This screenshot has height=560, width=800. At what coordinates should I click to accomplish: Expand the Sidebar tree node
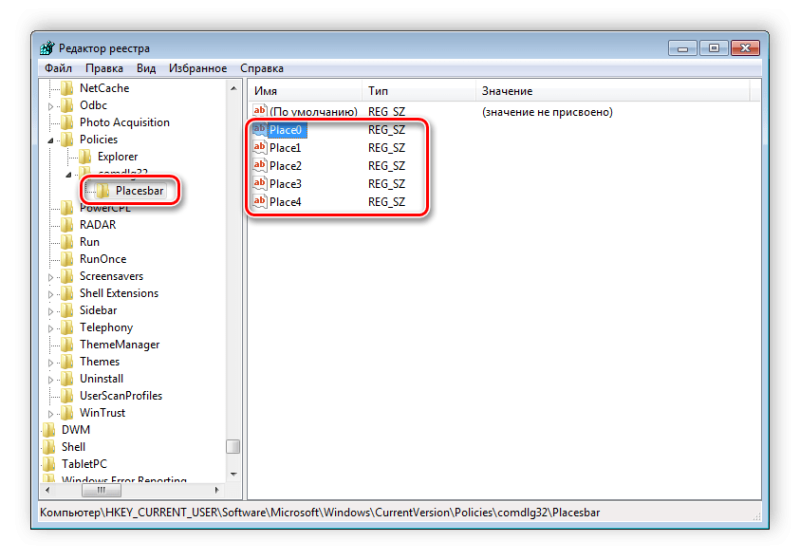(51, 312)
